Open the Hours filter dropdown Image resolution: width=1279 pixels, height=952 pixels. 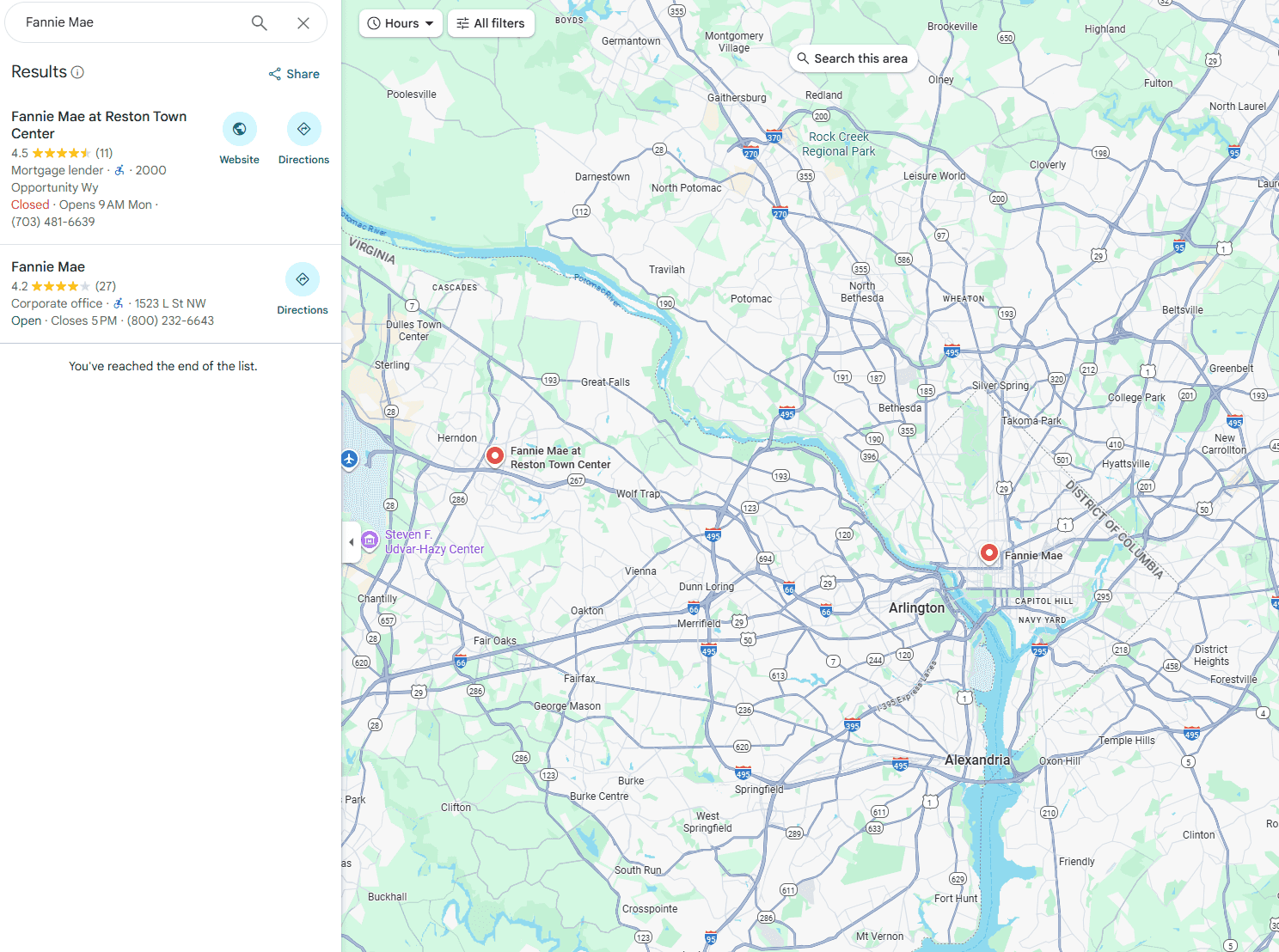tap(401, 23)
